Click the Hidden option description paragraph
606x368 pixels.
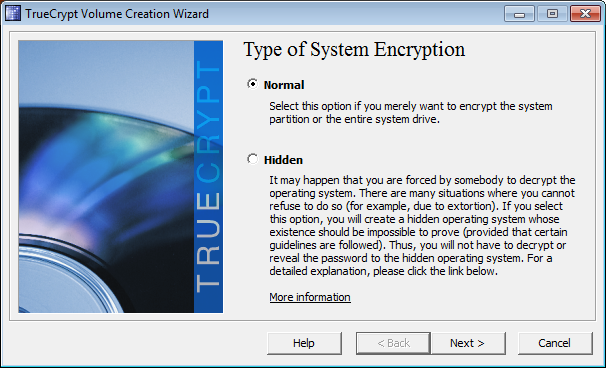pyautogui.click(x=422, y=225)
